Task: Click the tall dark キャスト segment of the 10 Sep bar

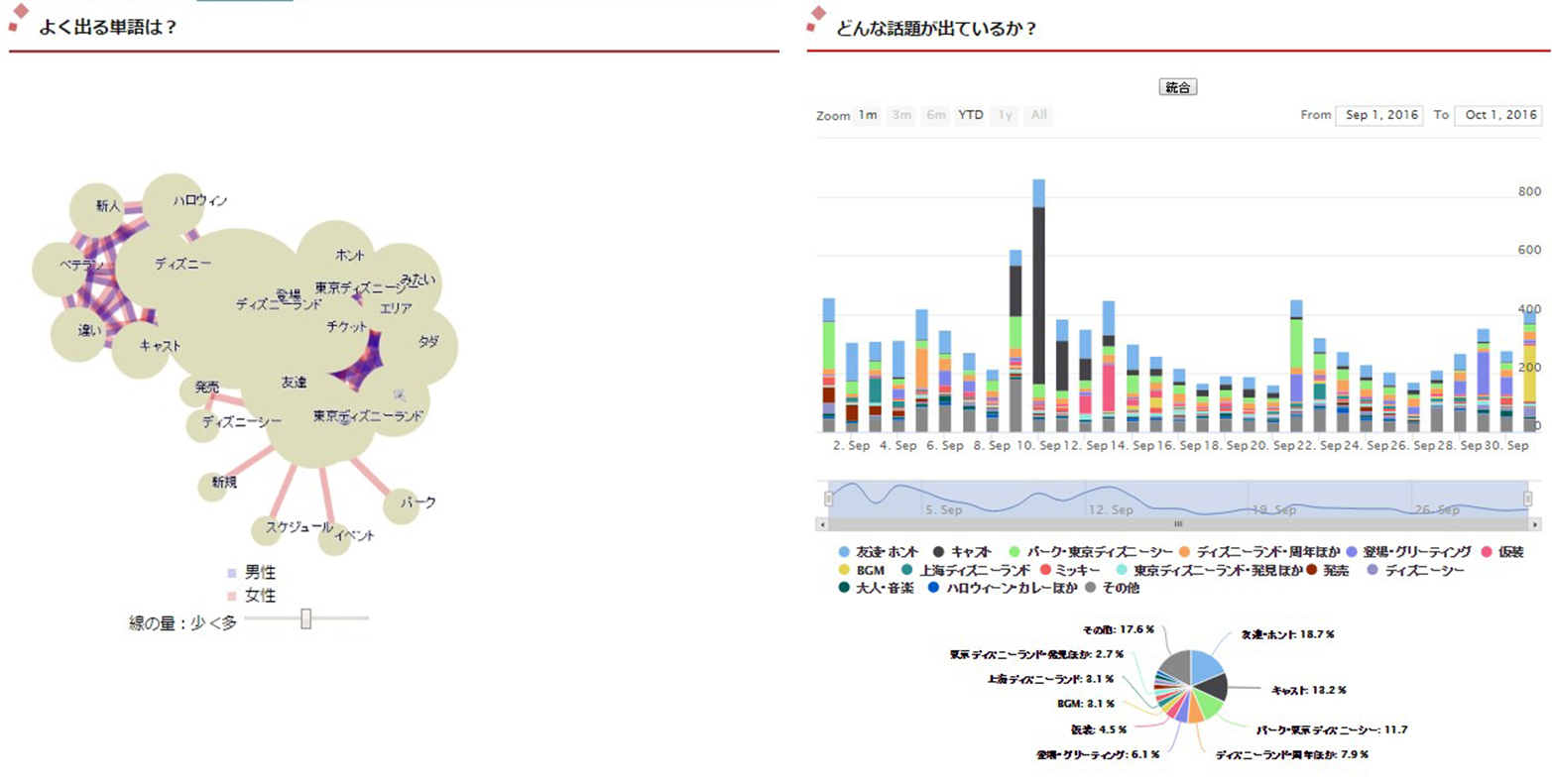Action: tap(1038, 295)
